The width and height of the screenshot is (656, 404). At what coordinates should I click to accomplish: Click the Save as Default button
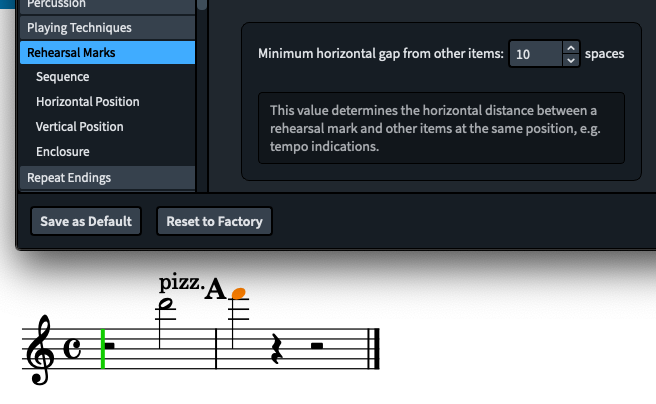pos(86,221)
